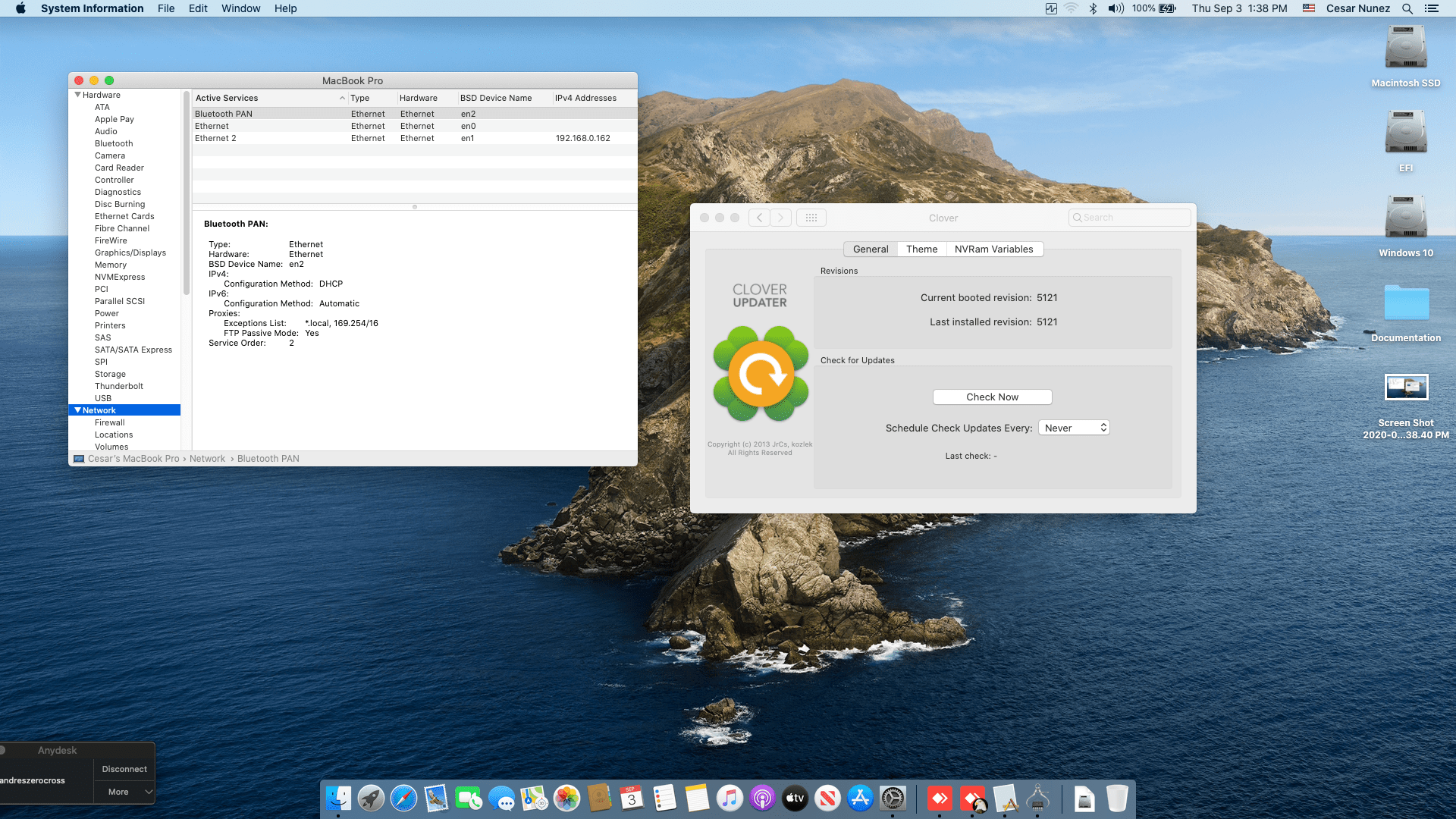Go back in Clover preferences

coord(759,218)
